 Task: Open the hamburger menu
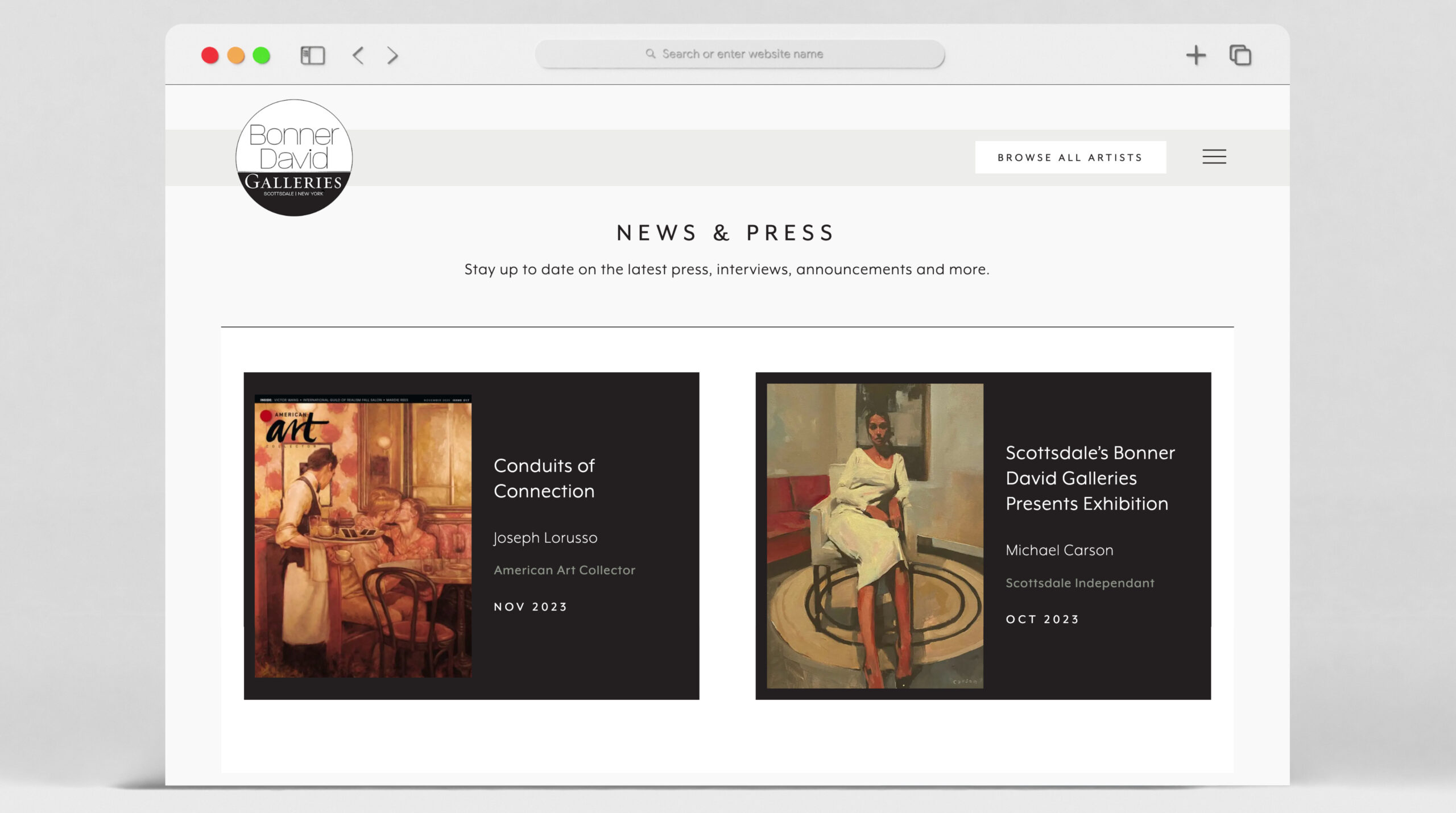click(1214, 156)
